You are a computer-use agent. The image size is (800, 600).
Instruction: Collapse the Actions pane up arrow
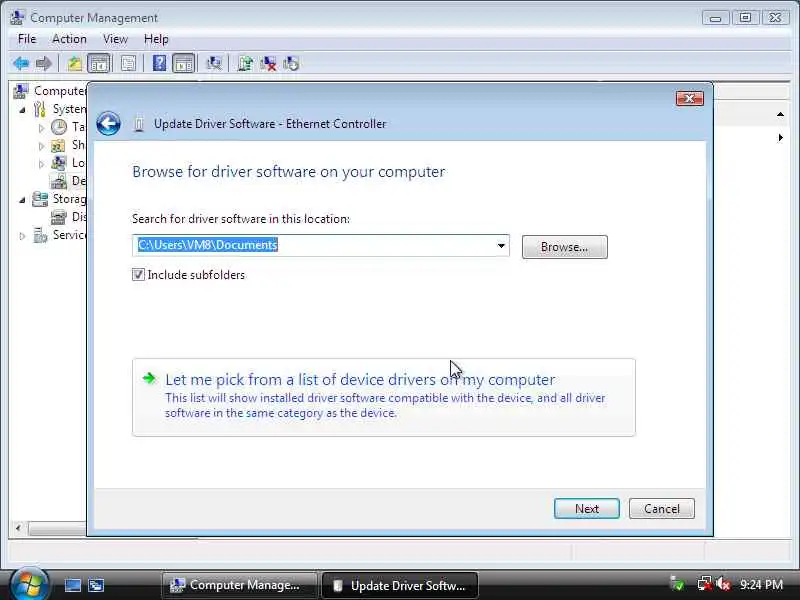click(x=780, y=114)
